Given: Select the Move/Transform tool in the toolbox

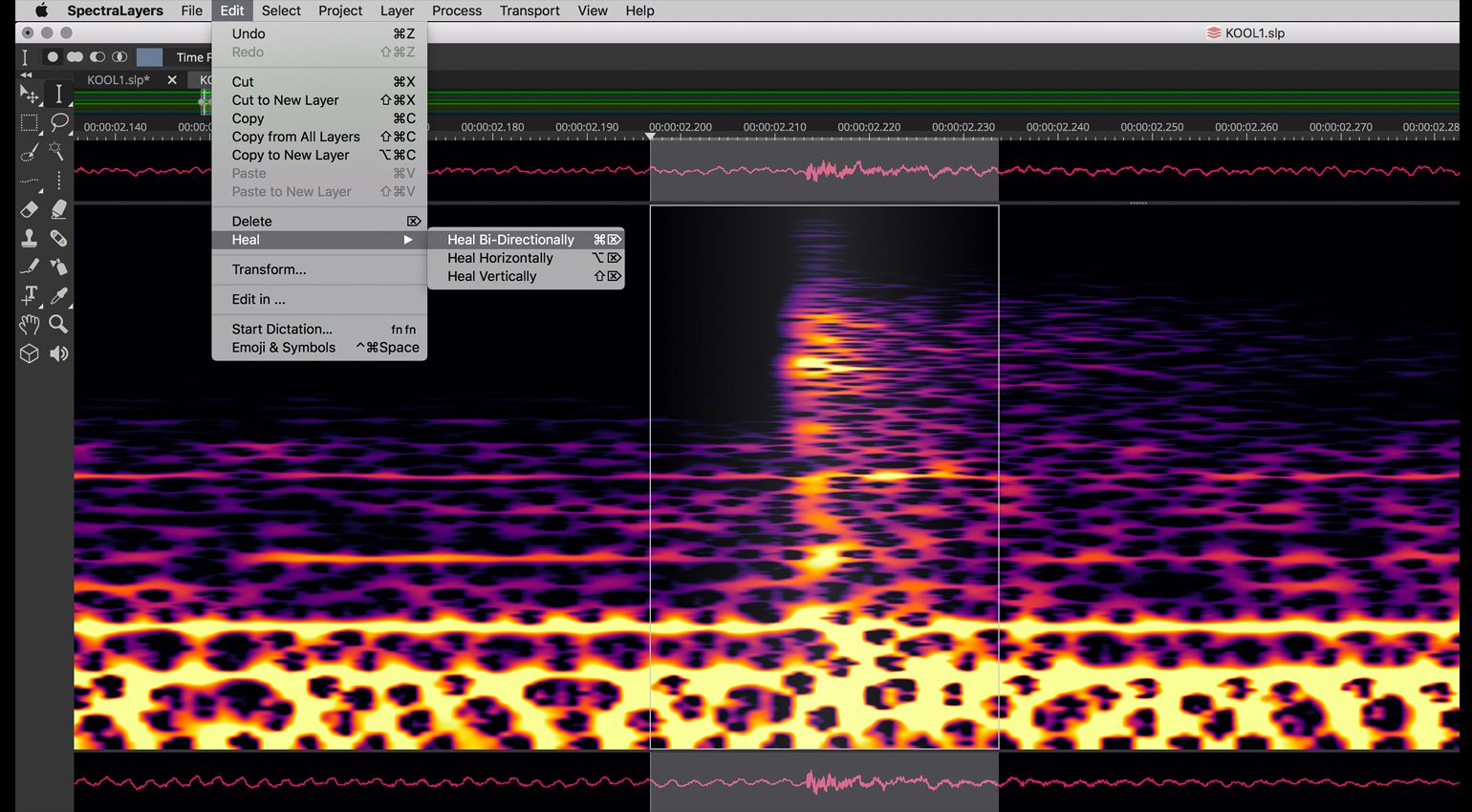Looking at the screenshot, I should pos(30,94).
